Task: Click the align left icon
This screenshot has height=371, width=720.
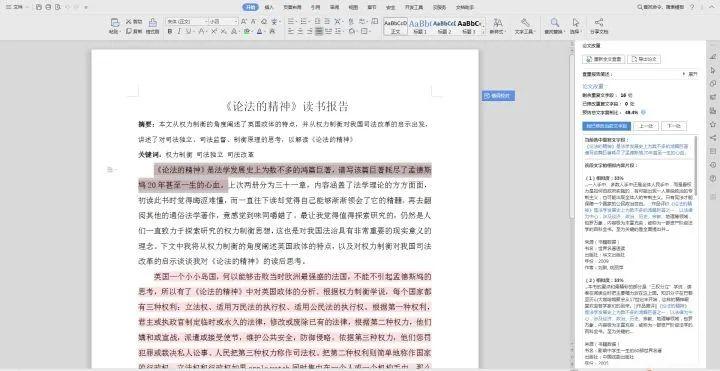Action: click(291, 31)
